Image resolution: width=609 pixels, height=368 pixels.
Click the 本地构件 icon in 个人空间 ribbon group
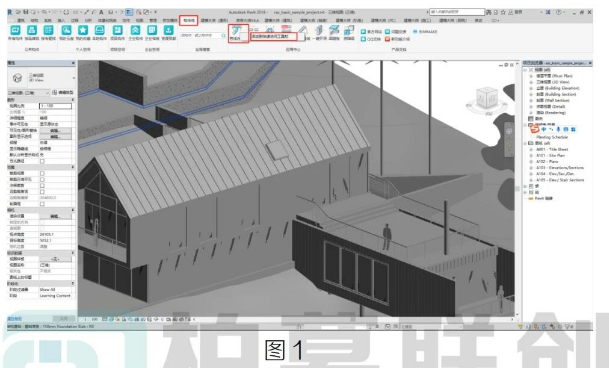pos(99,30)
